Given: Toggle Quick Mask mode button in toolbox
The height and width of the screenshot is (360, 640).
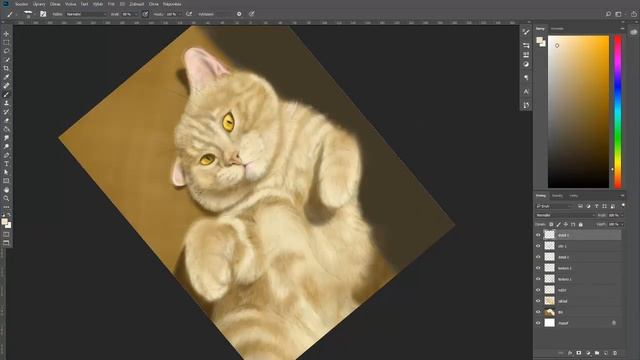Looking at the screenshot, I should 6,234.
